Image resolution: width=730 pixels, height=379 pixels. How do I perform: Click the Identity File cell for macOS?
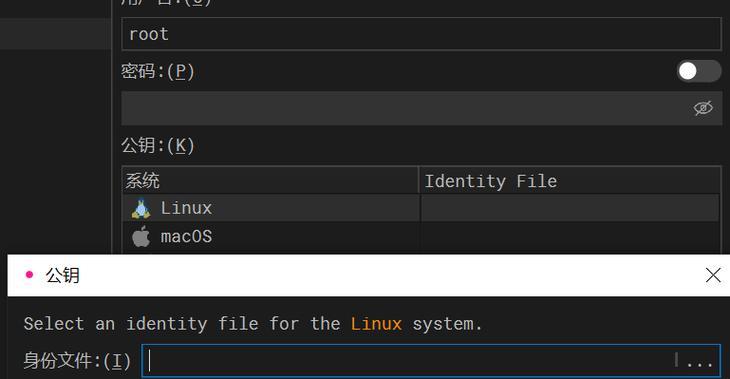(570, 237)
